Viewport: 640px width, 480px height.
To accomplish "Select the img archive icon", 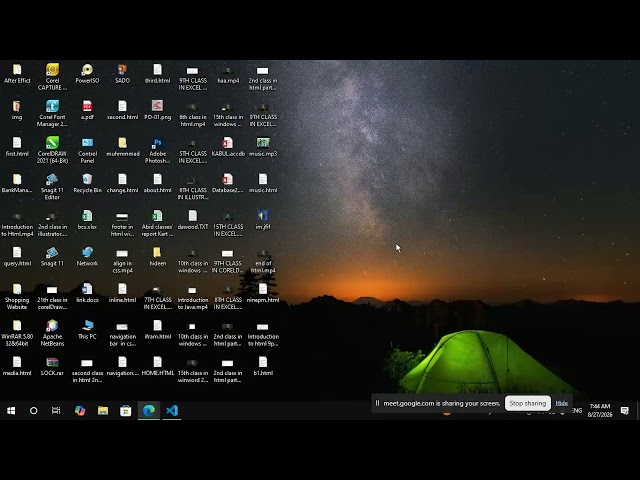I will pyautogui.click(x=17, y=111).
